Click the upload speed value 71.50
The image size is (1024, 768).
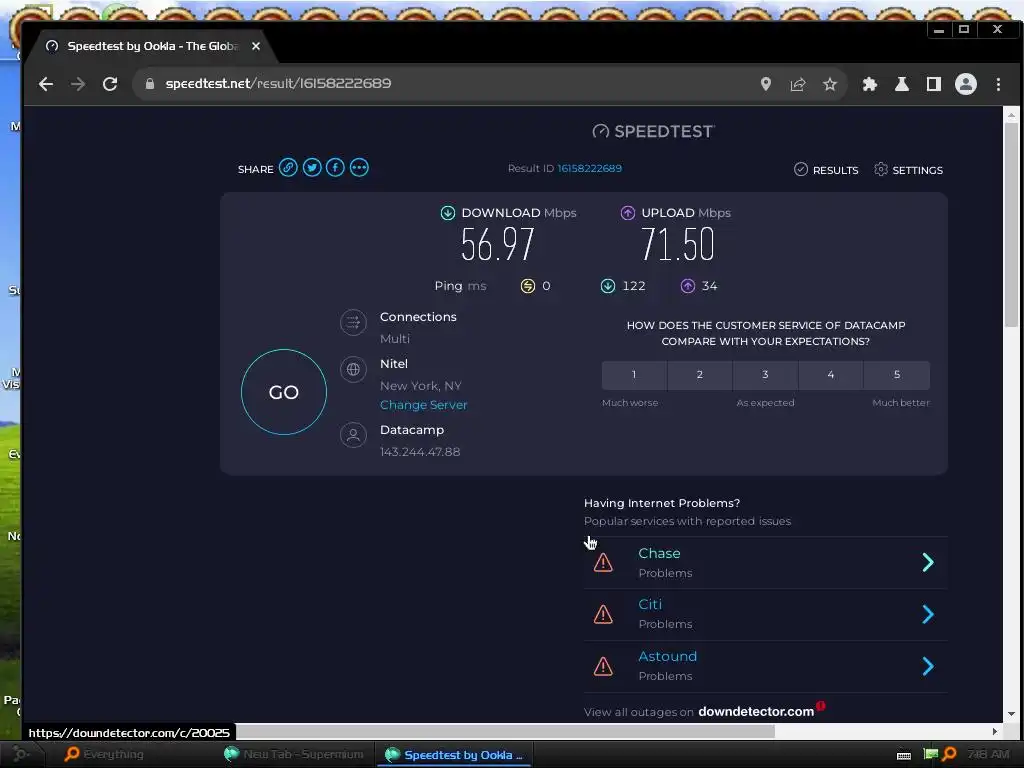tap(677, 244)
